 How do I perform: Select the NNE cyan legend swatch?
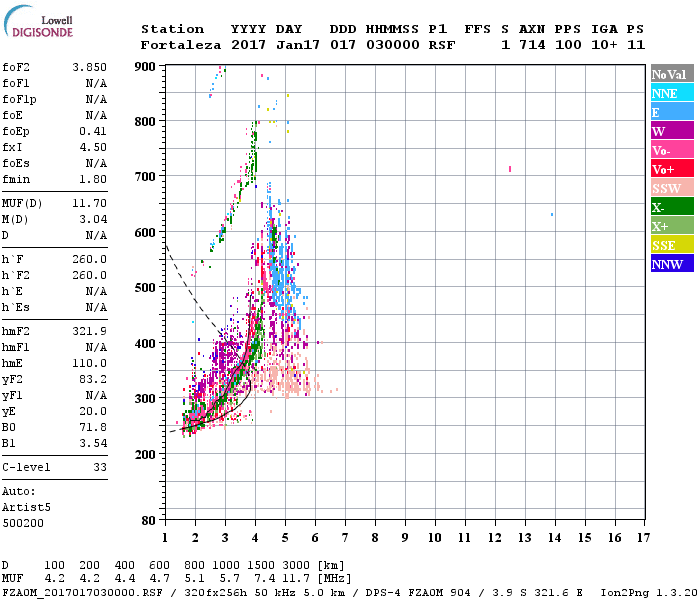click(672, 93)
